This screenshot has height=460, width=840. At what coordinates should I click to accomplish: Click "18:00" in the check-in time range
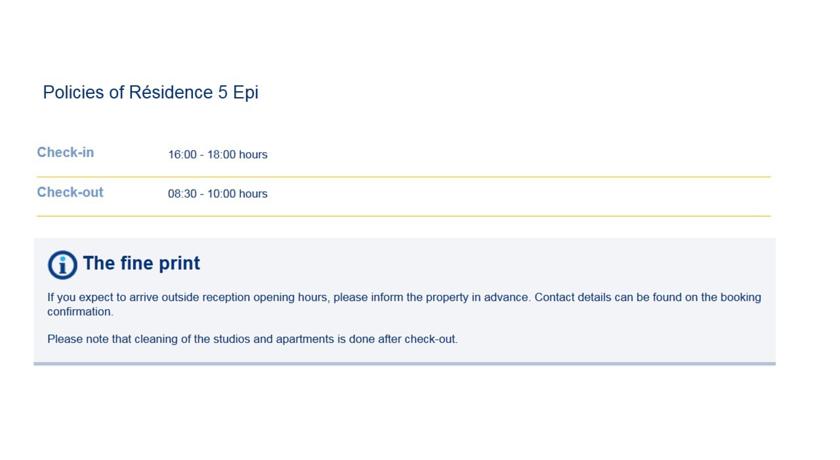tap(221, 155)
